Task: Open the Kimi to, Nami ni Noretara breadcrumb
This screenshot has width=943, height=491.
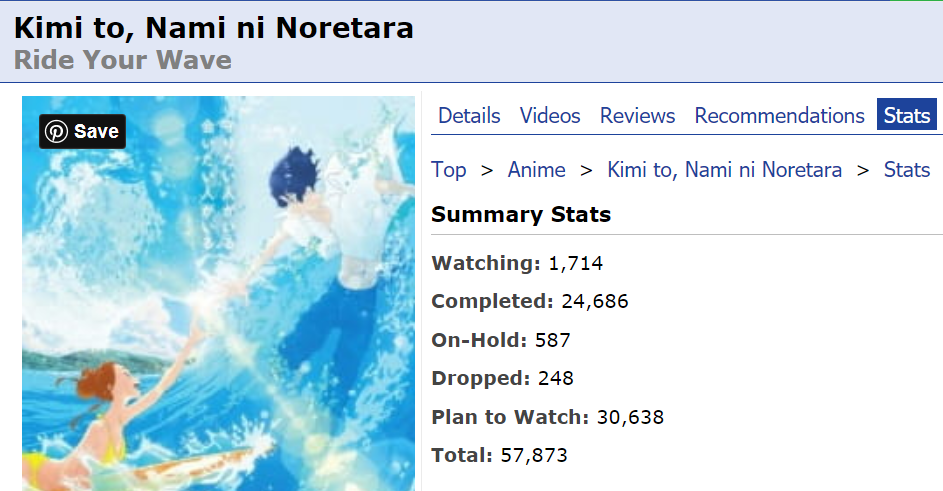Action: 724,170
